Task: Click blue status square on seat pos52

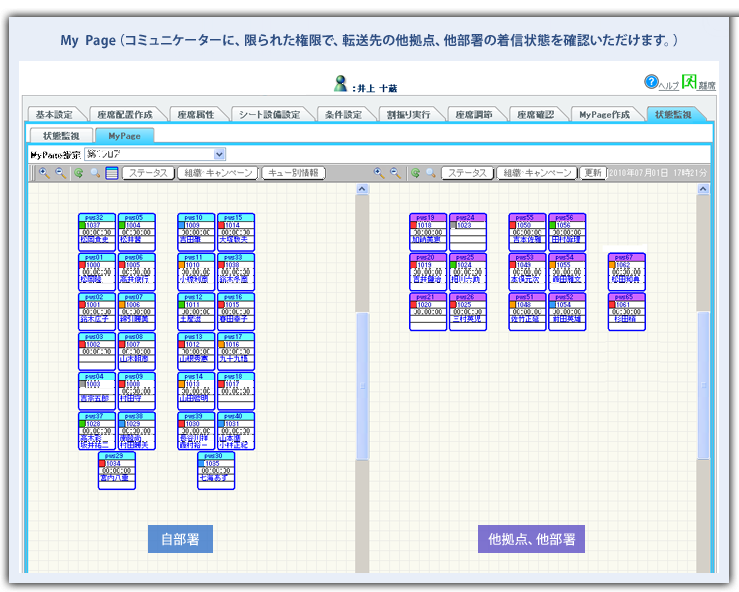Action: coord(553,305)
